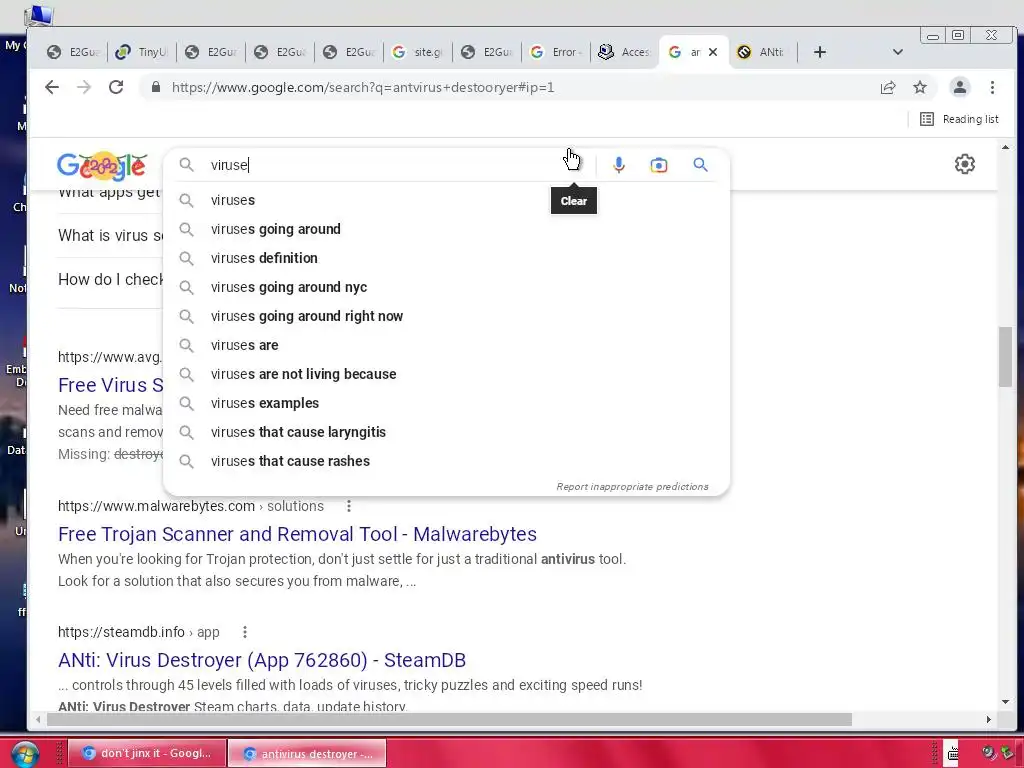Open the Chrome profile avatar
The image size is (1024, 768).
[959, 87]
